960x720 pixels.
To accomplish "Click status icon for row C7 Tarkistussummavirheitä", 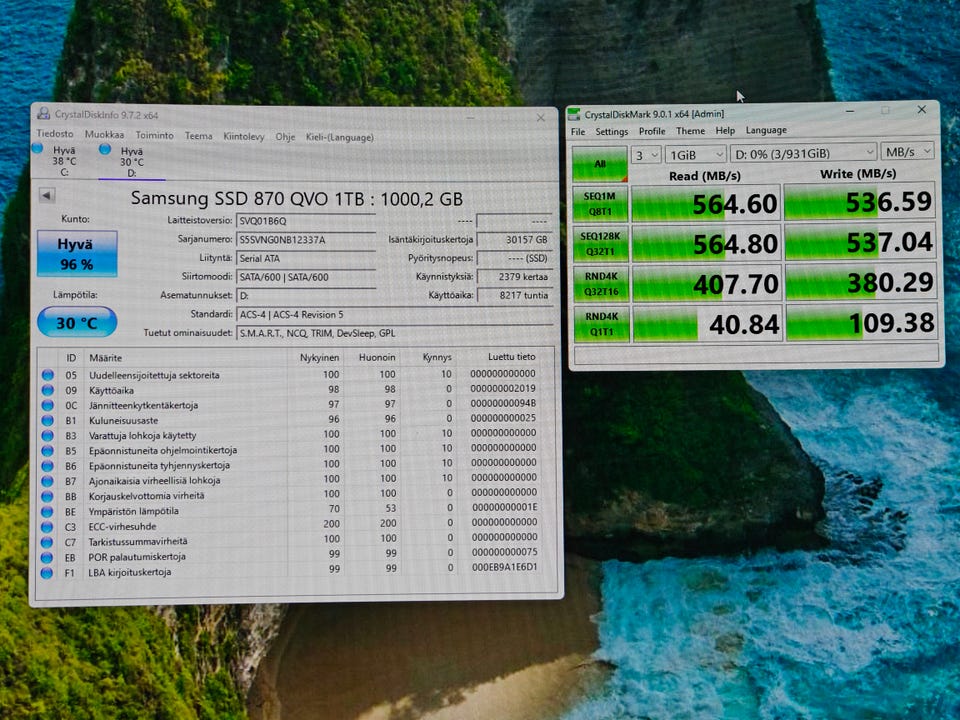I will coord(47,542).
